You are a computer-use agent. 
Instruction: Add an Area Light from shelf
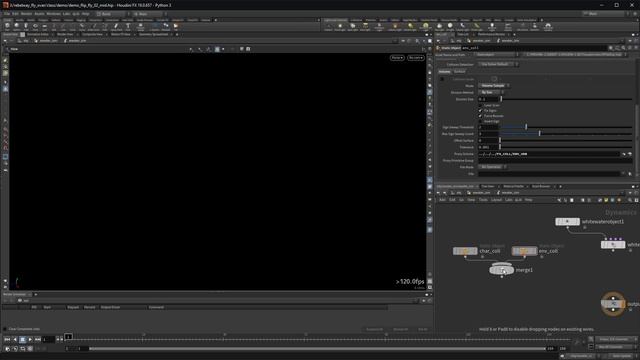365,27
